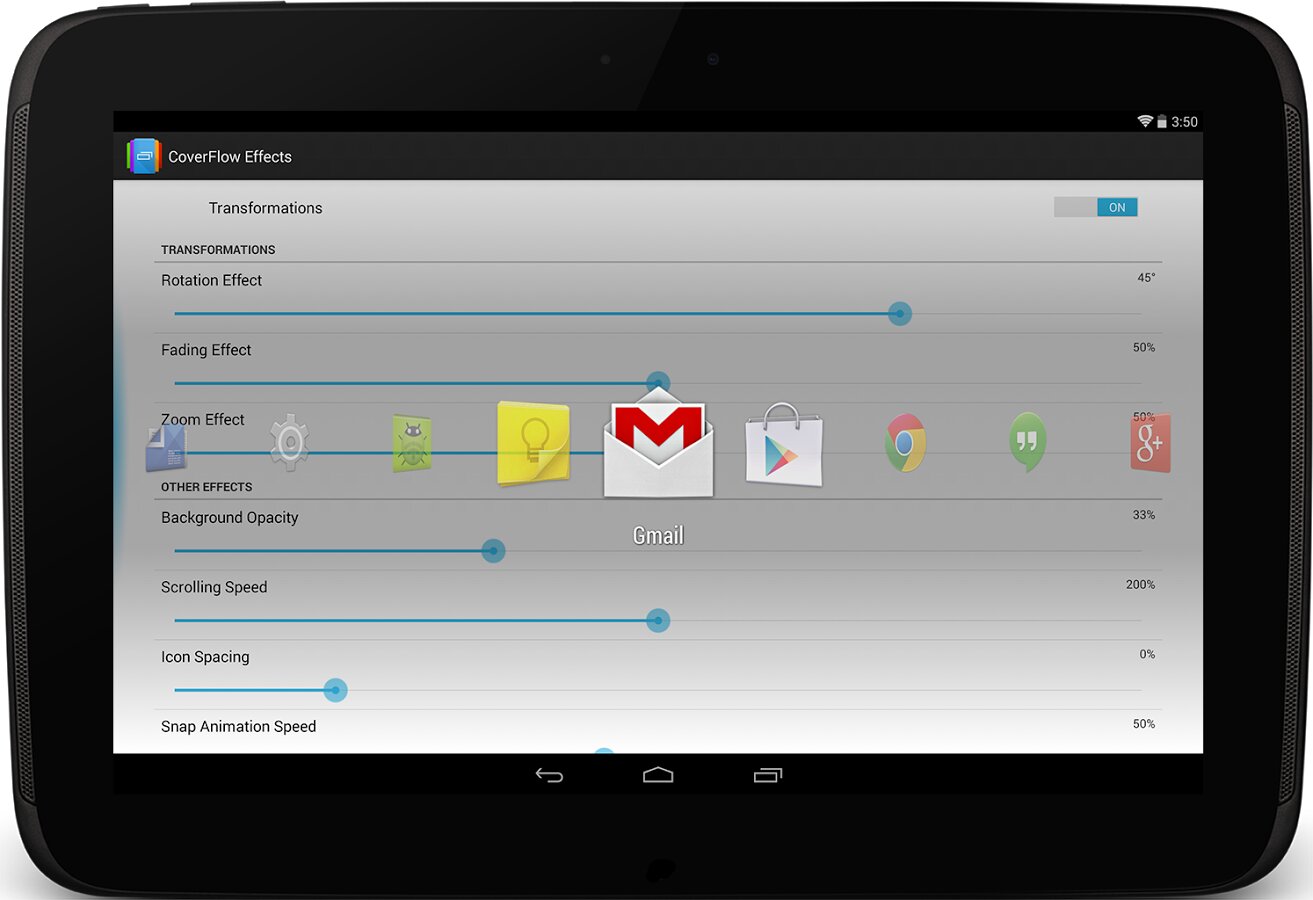The width and height of the screenshot is (1313, 900).
Task: Go to the Android home button
Action: pyautogui.click(x=658, y=775)
